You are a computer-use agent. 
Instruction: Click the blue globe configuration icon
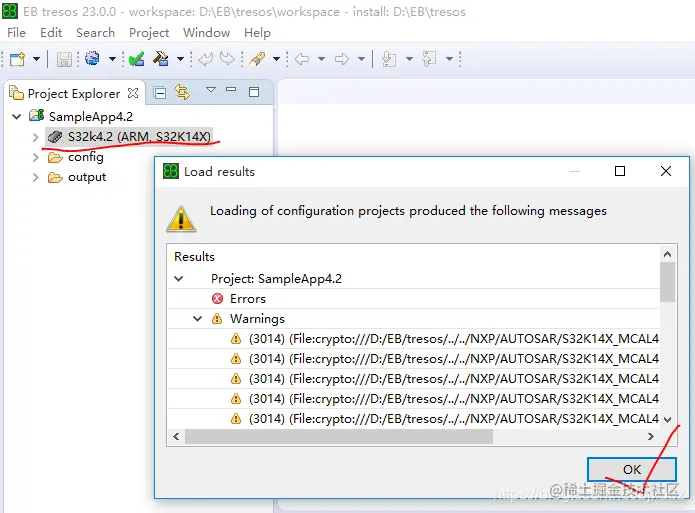[92, 59]
